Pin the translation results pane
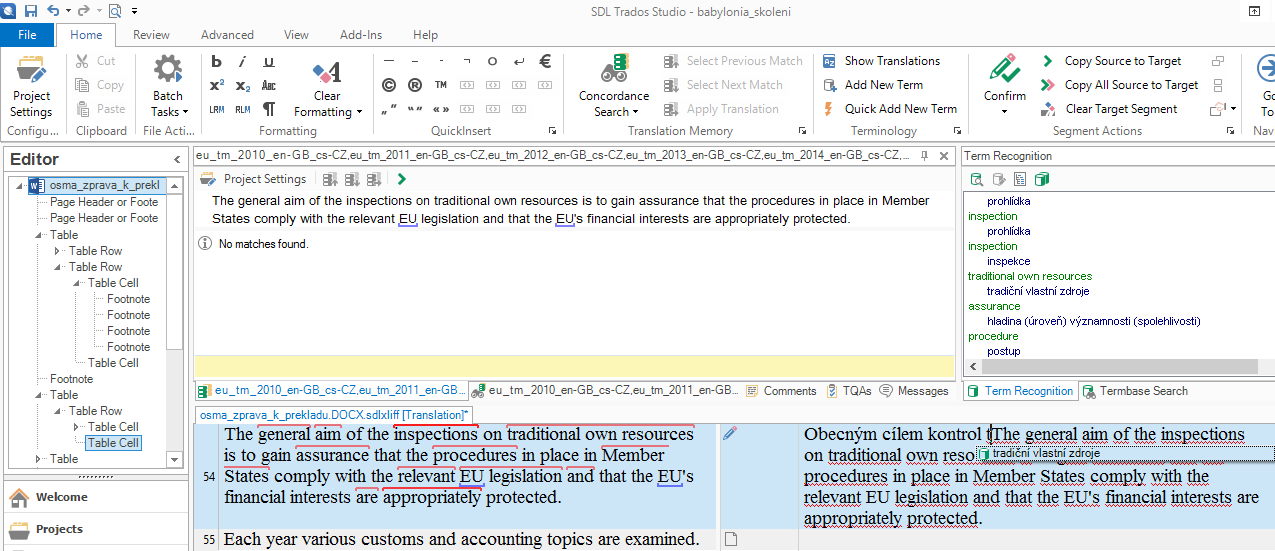This screenshot has height=551, width=1275. pyautogui.click(x=926, y=156)
